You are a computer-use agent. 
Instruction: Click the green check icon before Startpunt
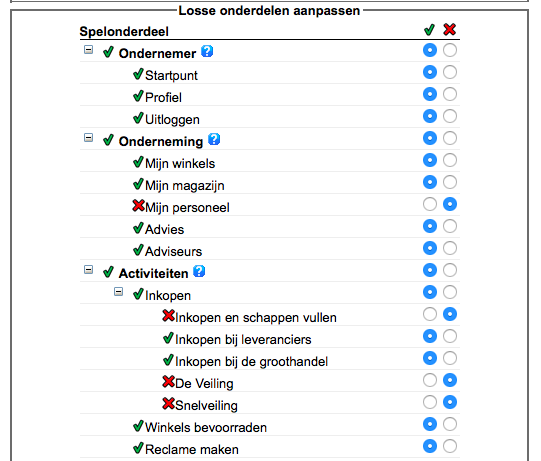pos(138,73)
